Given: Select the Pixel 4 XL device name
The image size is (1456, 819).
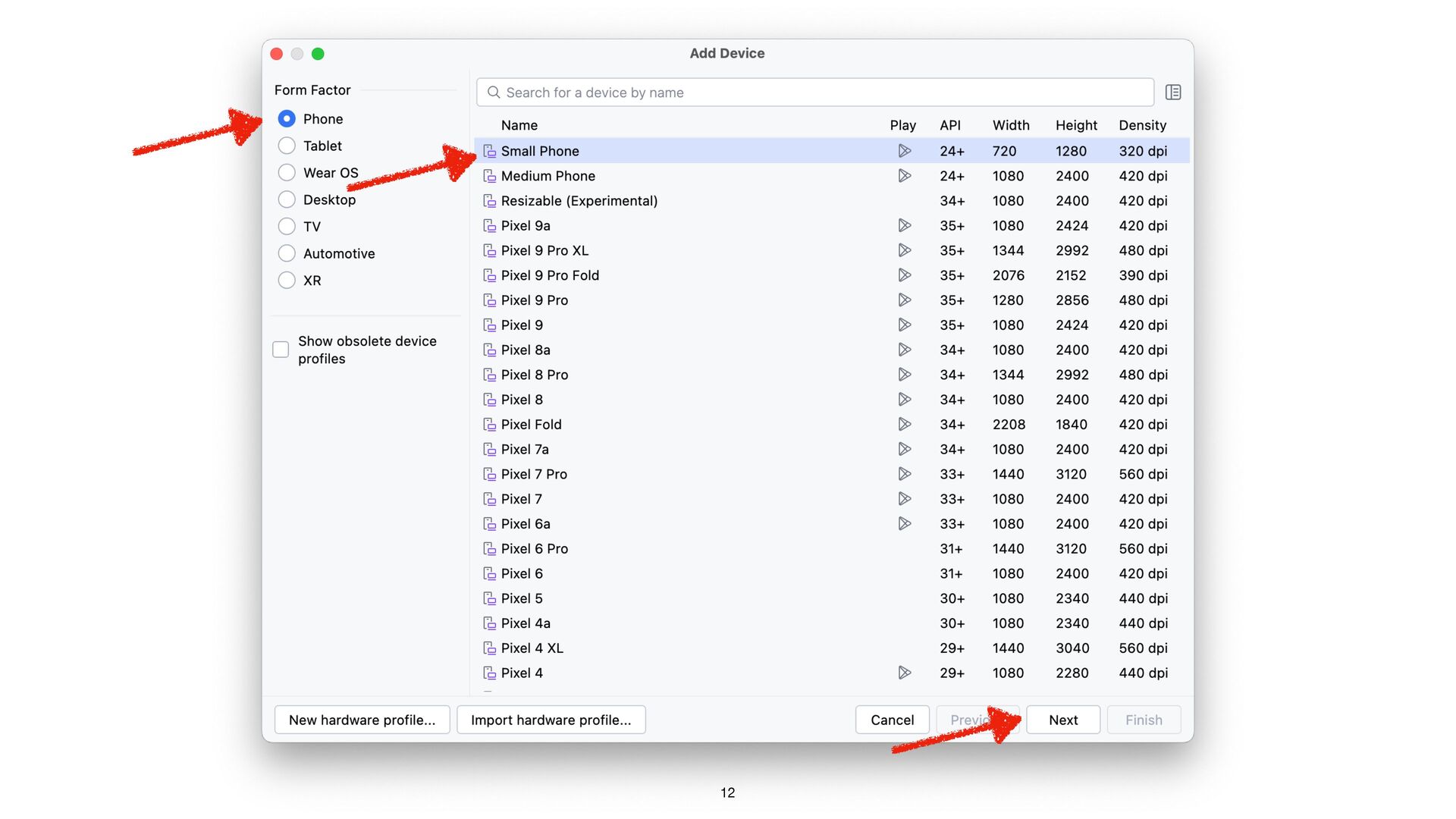Looking at the screenshot, I should click(532, 648).
